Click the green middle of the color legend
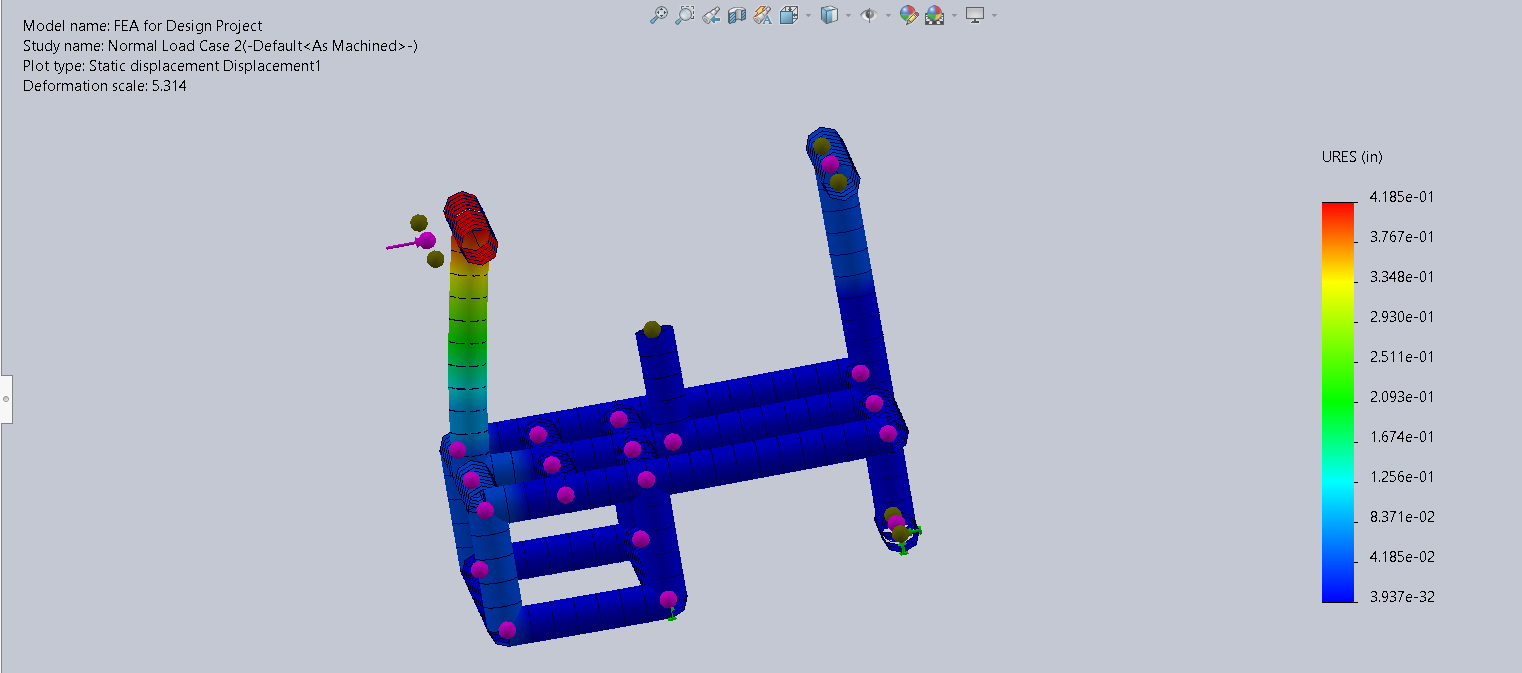The image size is (1522, 673). tap(1337, 400)
